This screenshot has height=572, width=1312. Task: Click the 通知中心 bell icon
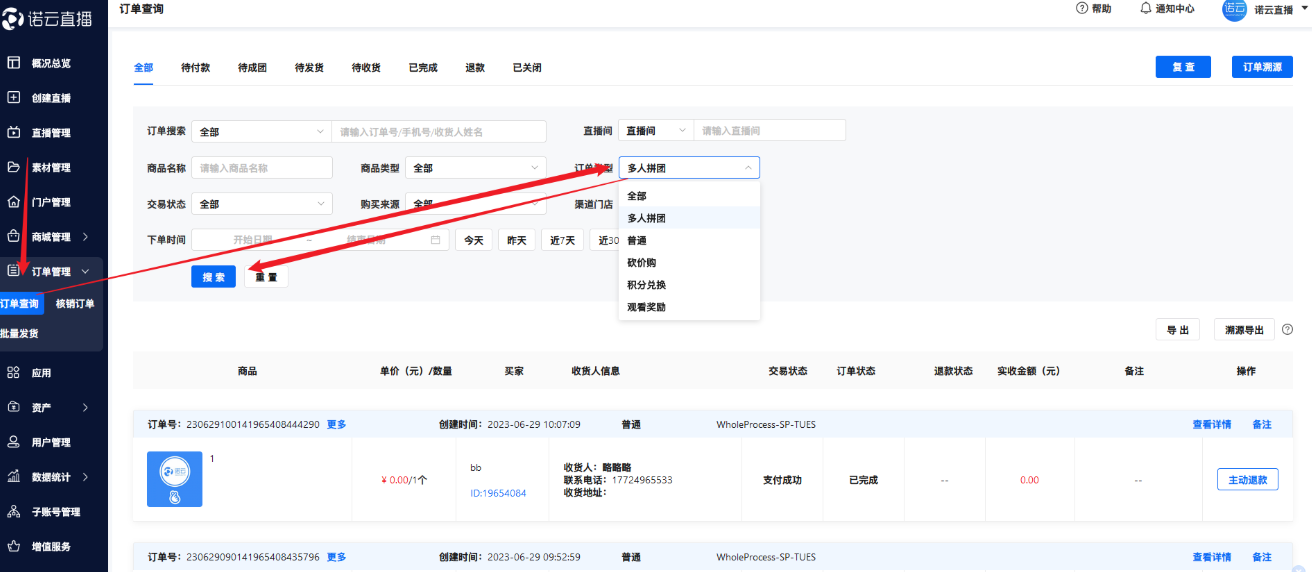click(x=1146, y=8)
